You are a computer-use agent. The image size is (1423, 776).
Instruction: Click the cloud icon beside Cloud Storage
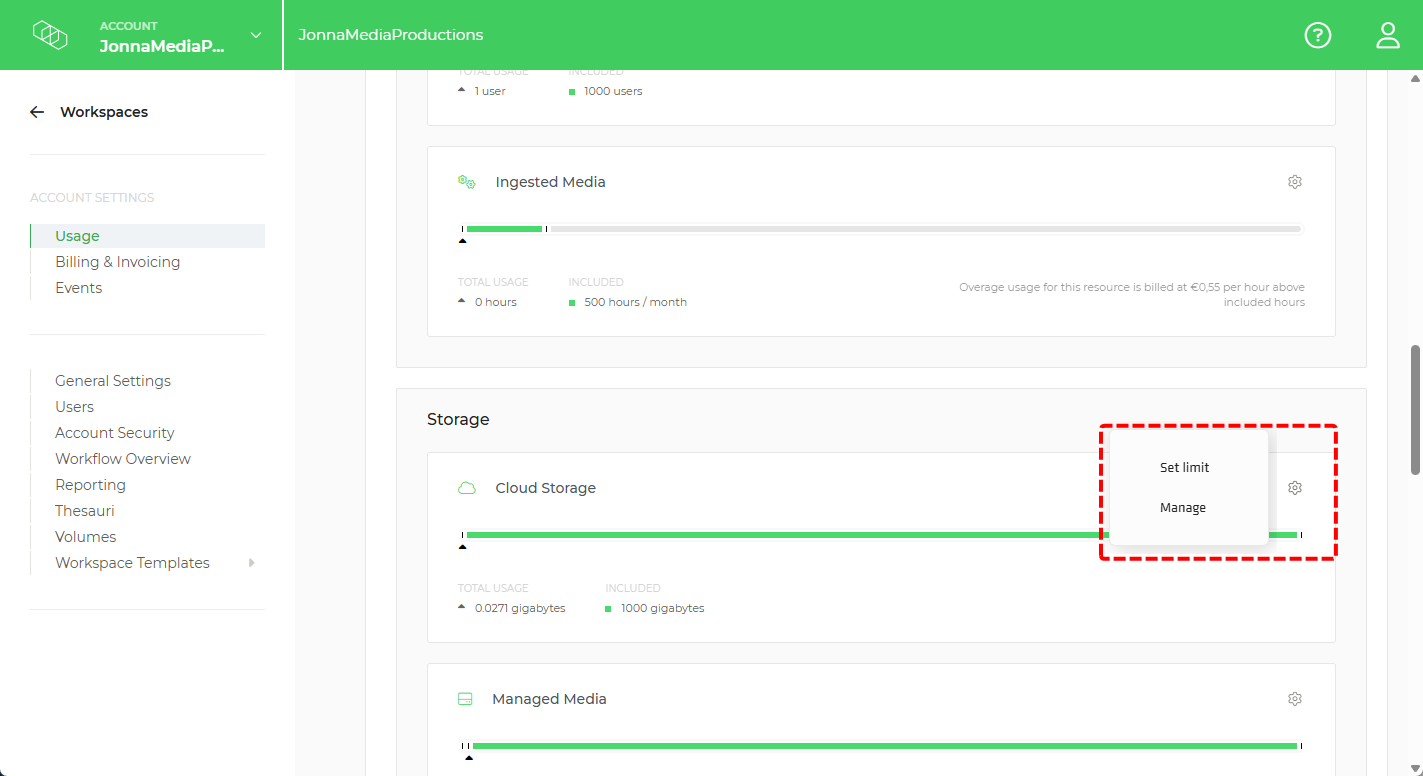coord(466,487)
